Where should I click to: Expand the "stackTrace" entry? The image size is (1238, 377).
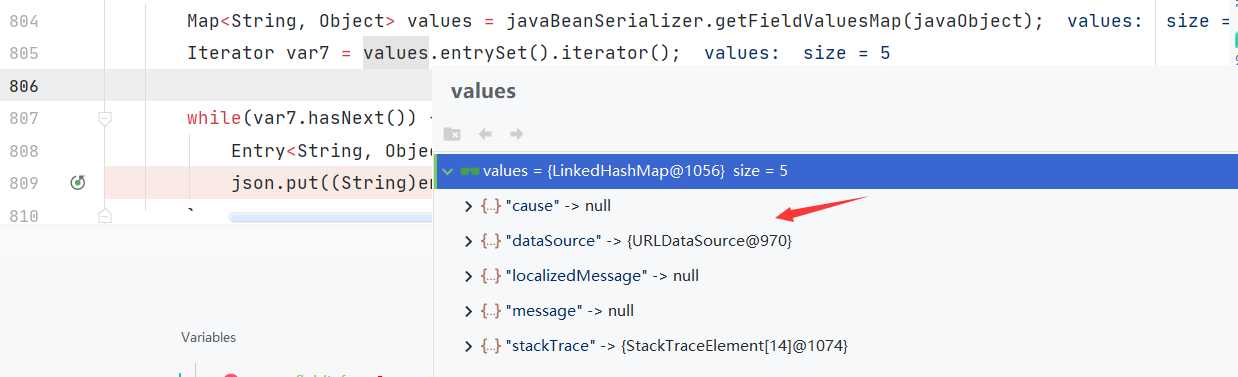468,346
